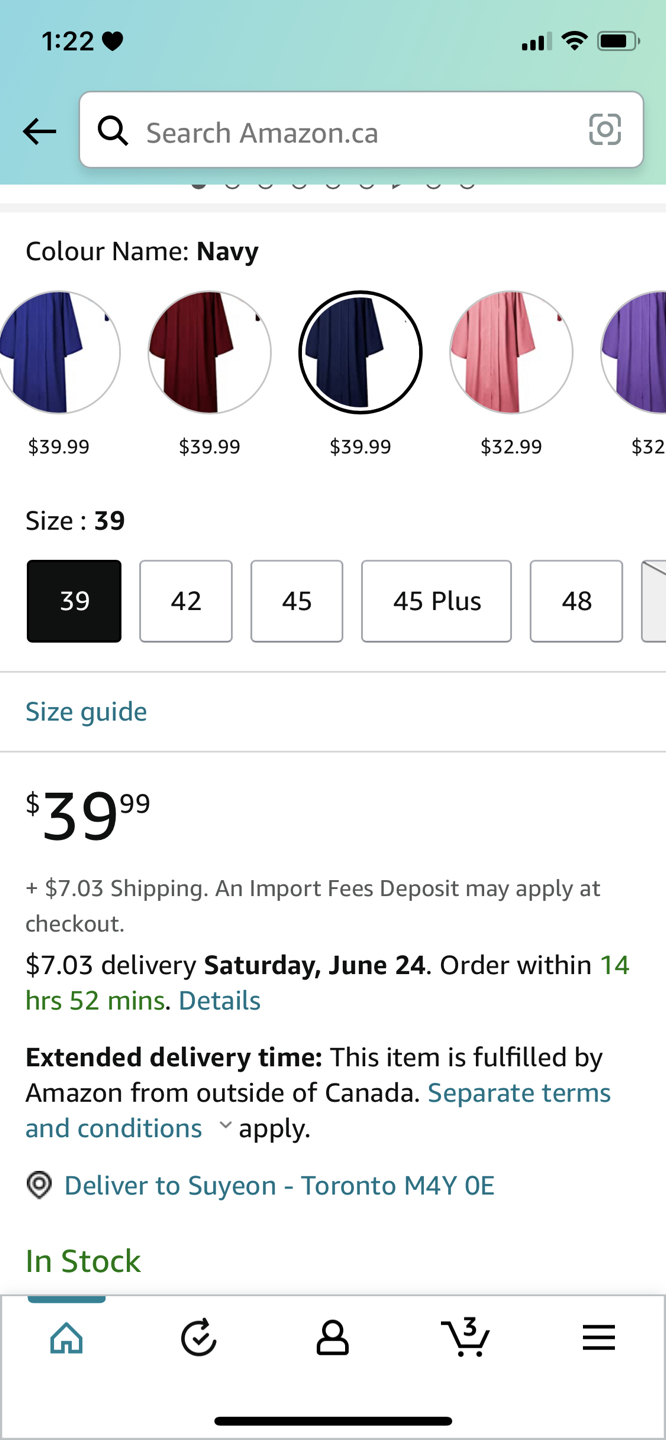Viewport: 666px width, 1440px height.
Task: Select size 45 Plus
Action: click(x=437, y=601)
